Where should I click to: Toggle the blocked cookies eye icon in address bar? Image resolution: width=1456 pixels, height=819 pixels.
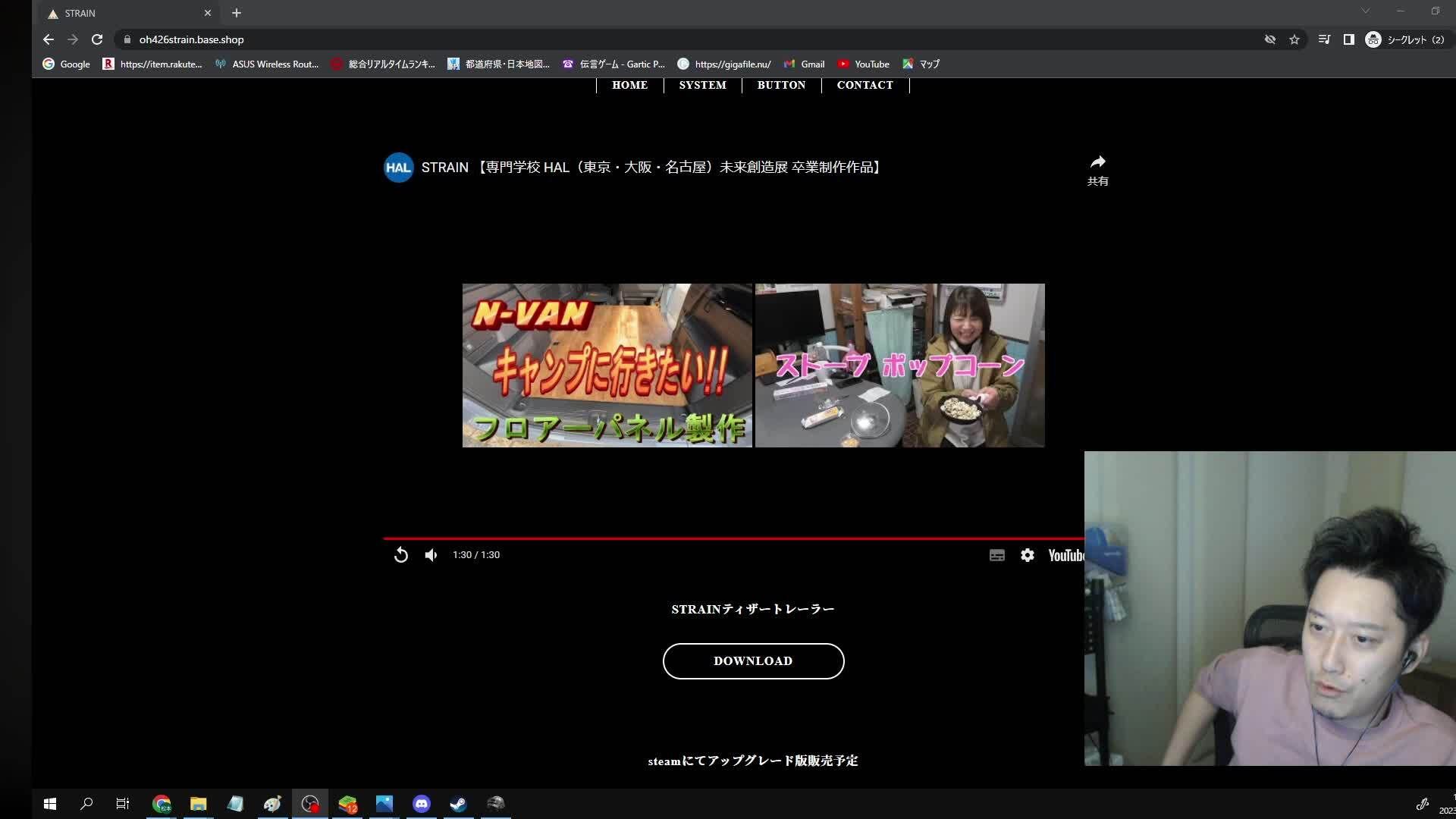pos(1270,39)
